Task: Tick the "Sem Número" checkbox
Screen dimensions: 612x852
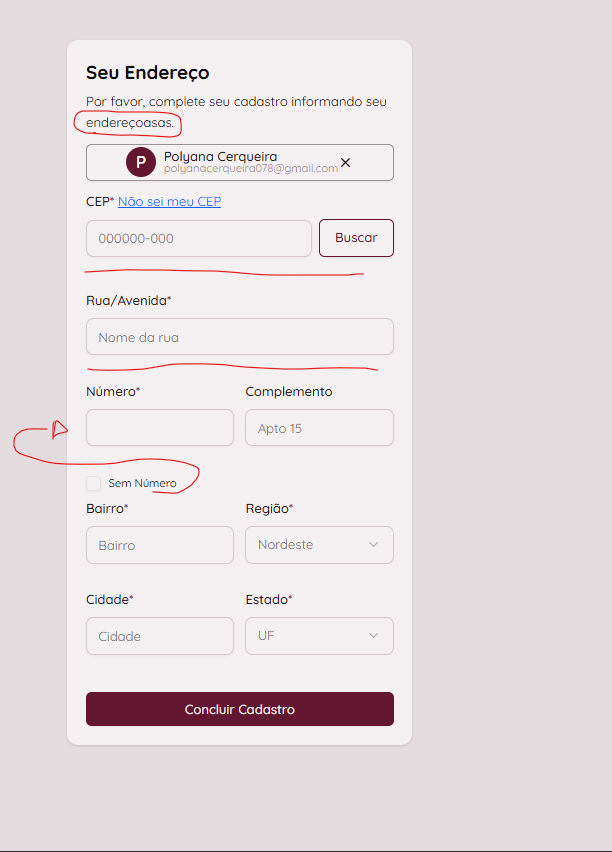Action: [94, 484]
